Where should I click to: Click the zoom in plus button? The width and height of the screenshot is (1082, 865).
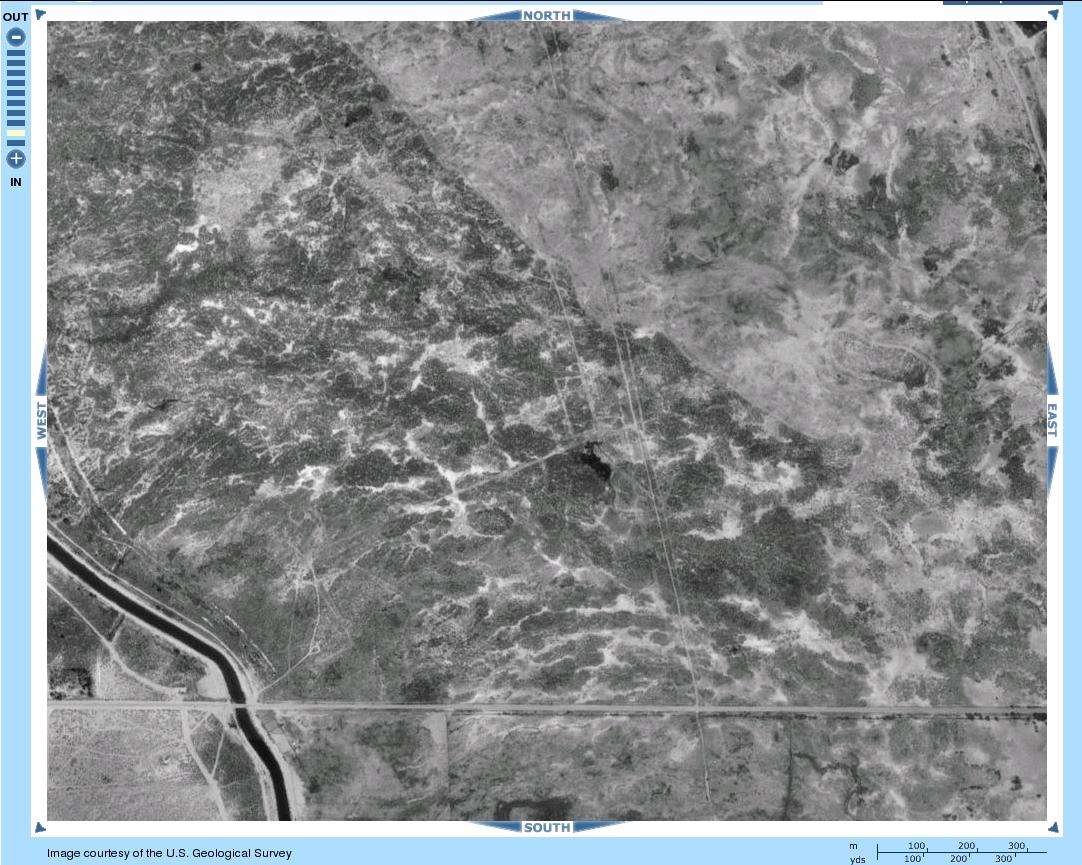point(16,158)
